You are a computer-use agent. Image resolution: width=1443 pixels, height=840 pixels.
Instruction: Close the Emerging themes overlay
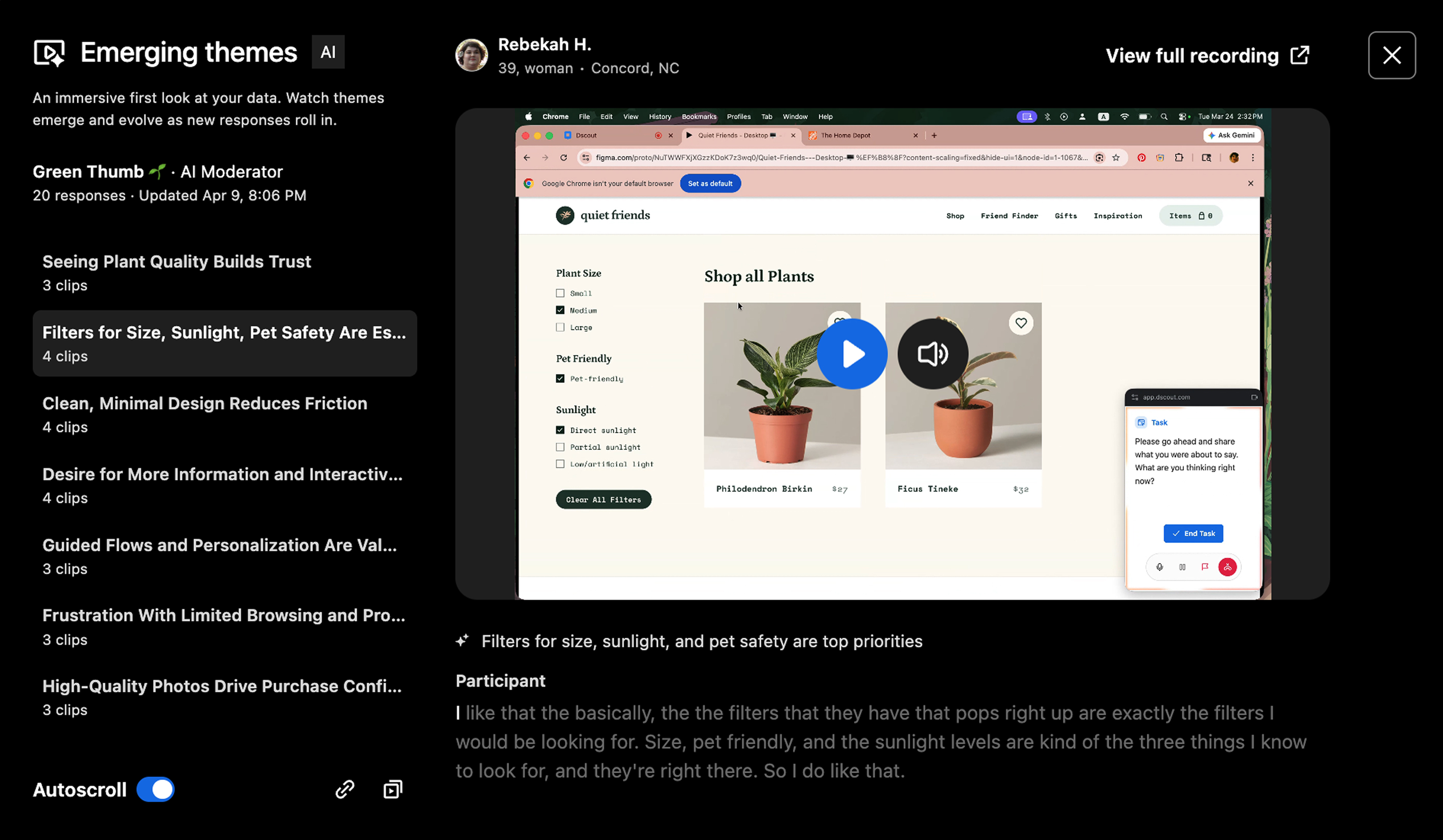pyautogui.click(x=1392, y=55)
